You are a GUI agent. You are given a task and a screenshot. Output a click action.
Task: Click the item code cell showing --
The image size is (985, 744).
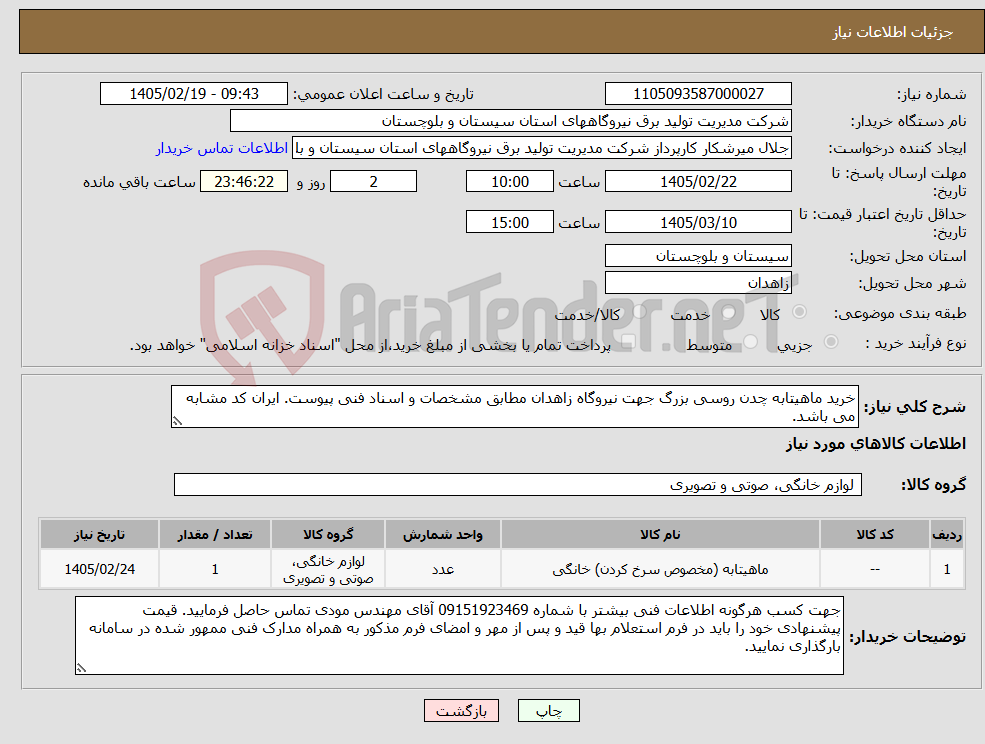[875, 569]
